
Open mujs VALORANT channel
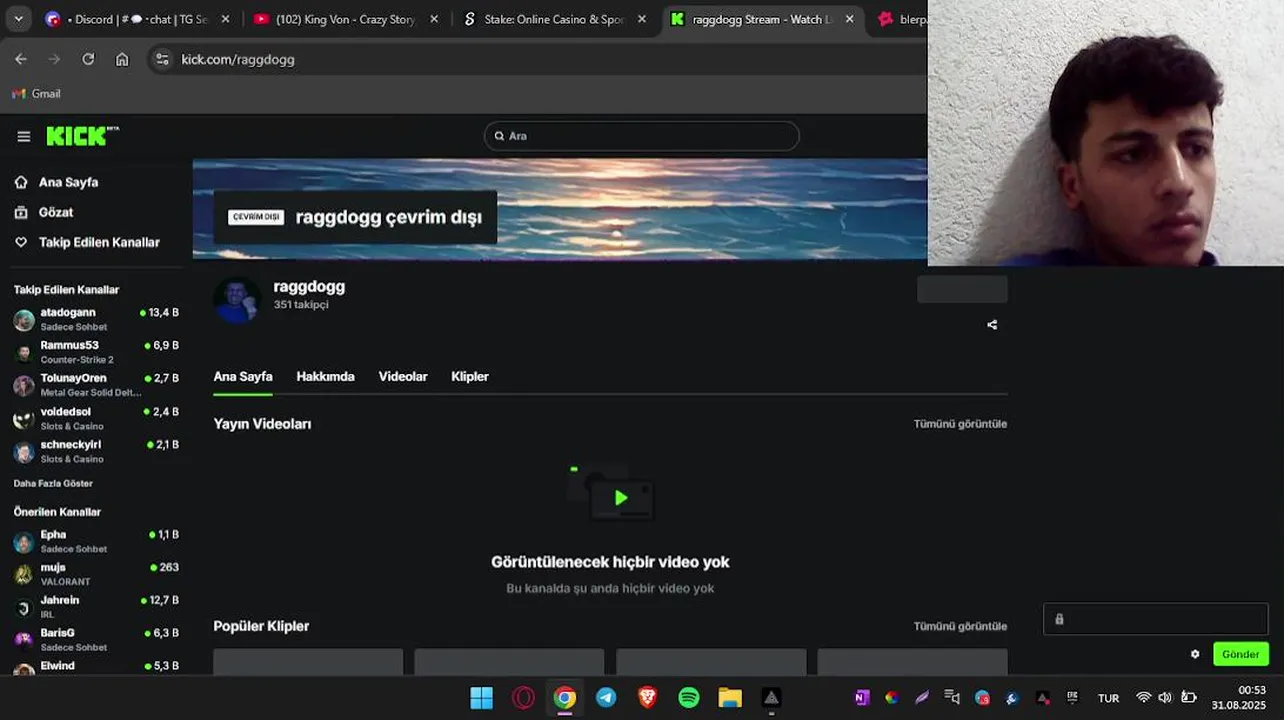96,574
